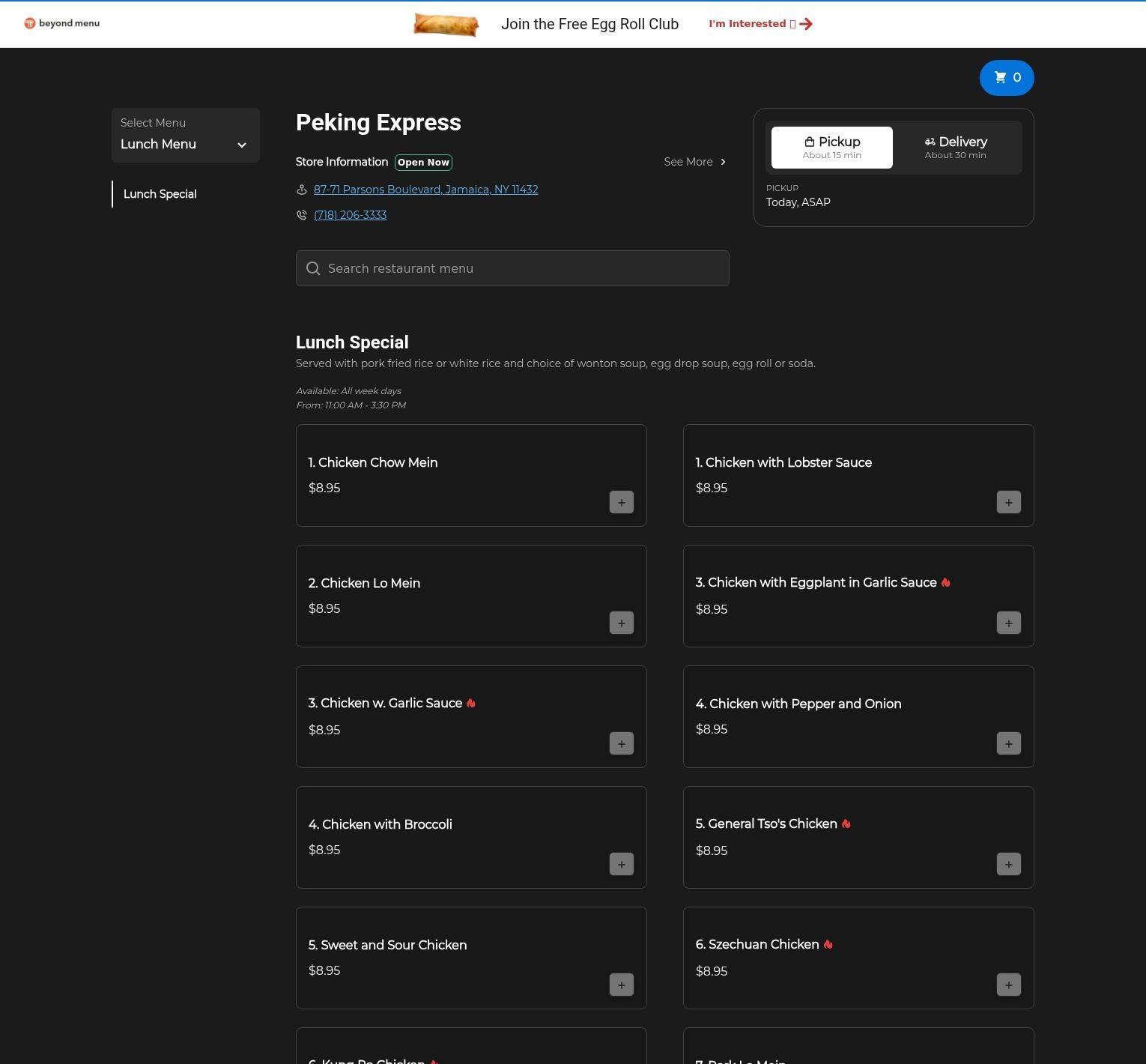Add Chicken with Broccoli to cart
Viewport: 1146px width, 1064px height.
[x=621, y=864]
